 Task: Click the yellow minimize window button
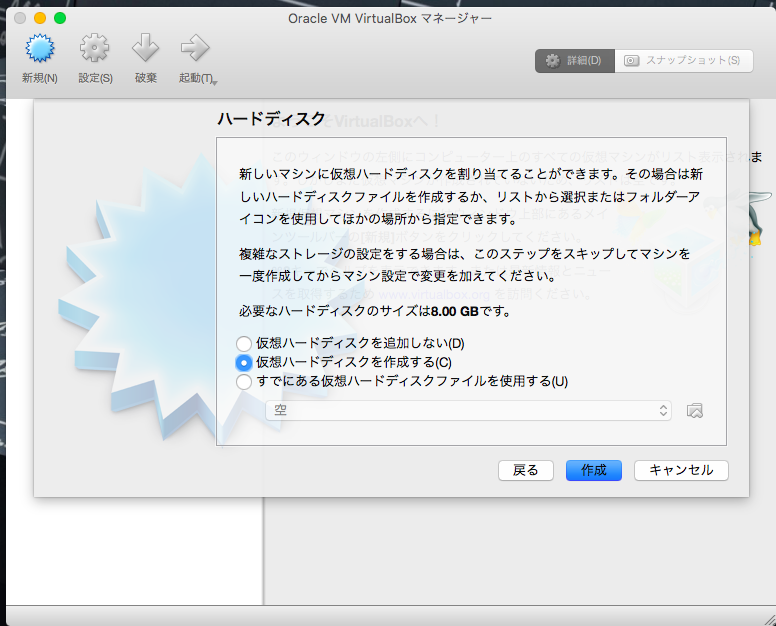tap(40, 18)
